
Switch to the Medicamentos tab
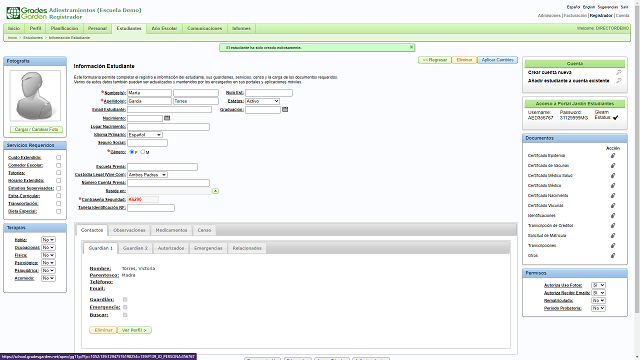tap(171, 230)
